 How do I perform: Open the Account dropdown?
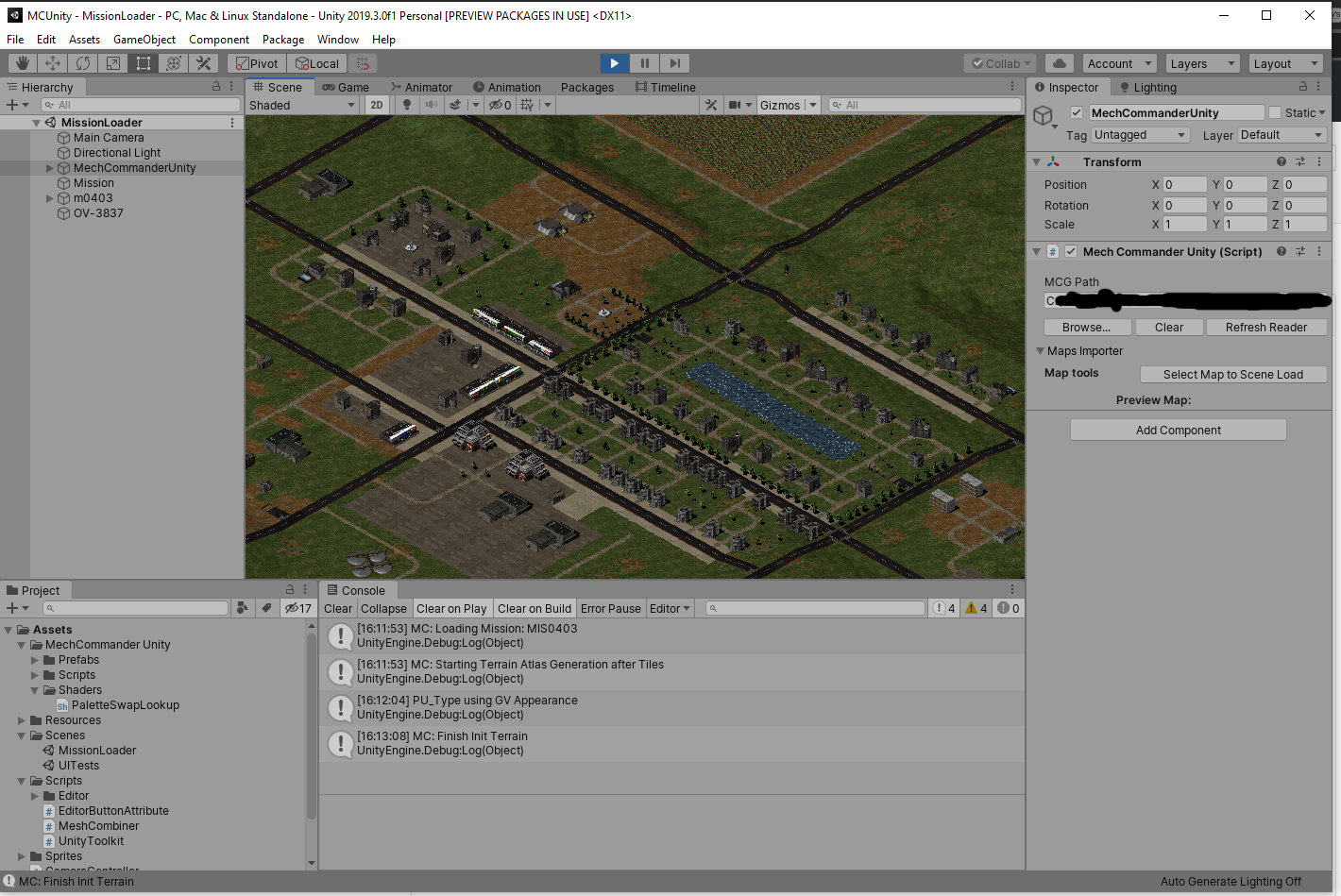click(x=1120, y=63)
